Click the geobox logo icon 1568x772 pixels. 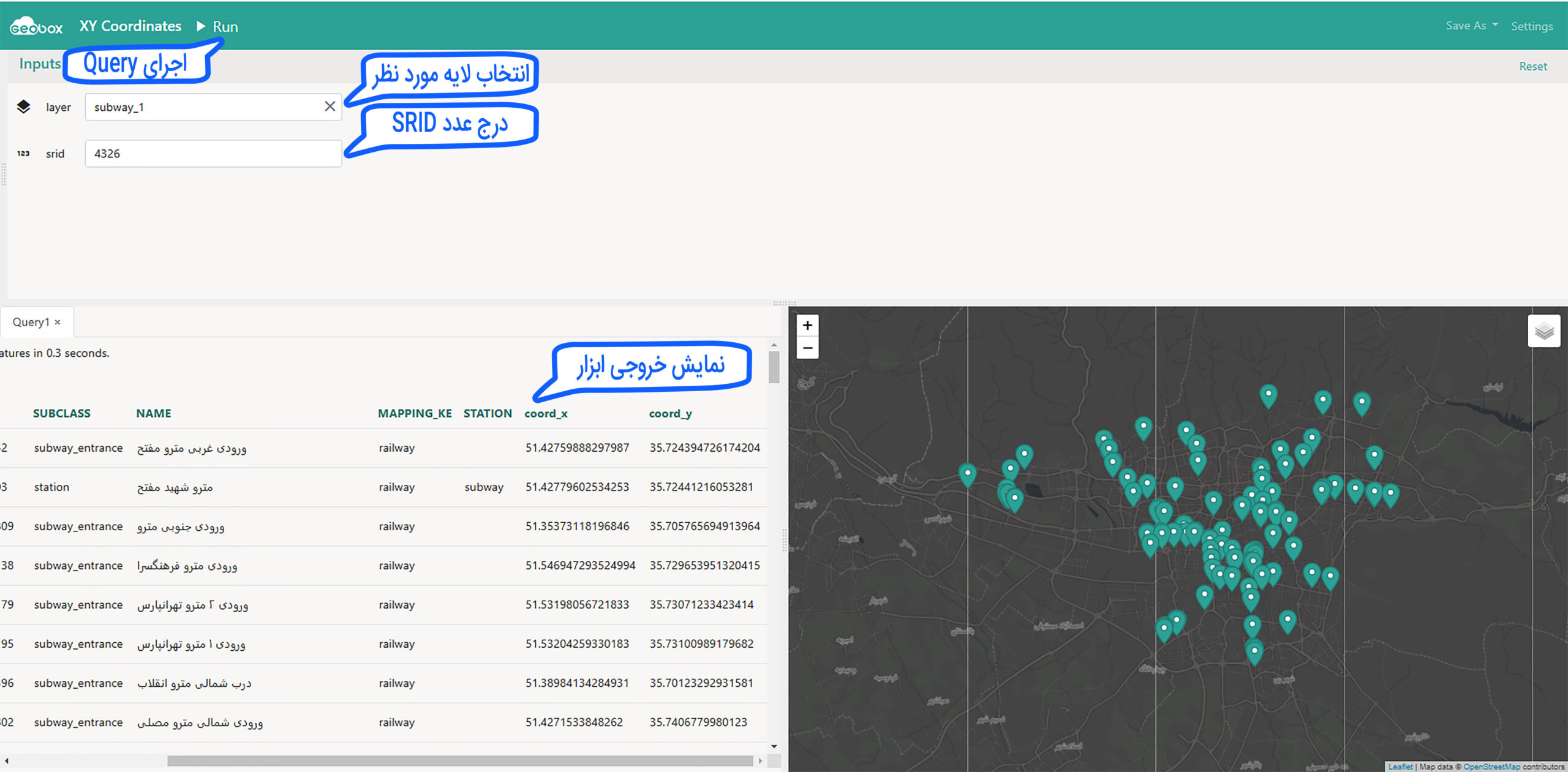(x=36, y=26)
